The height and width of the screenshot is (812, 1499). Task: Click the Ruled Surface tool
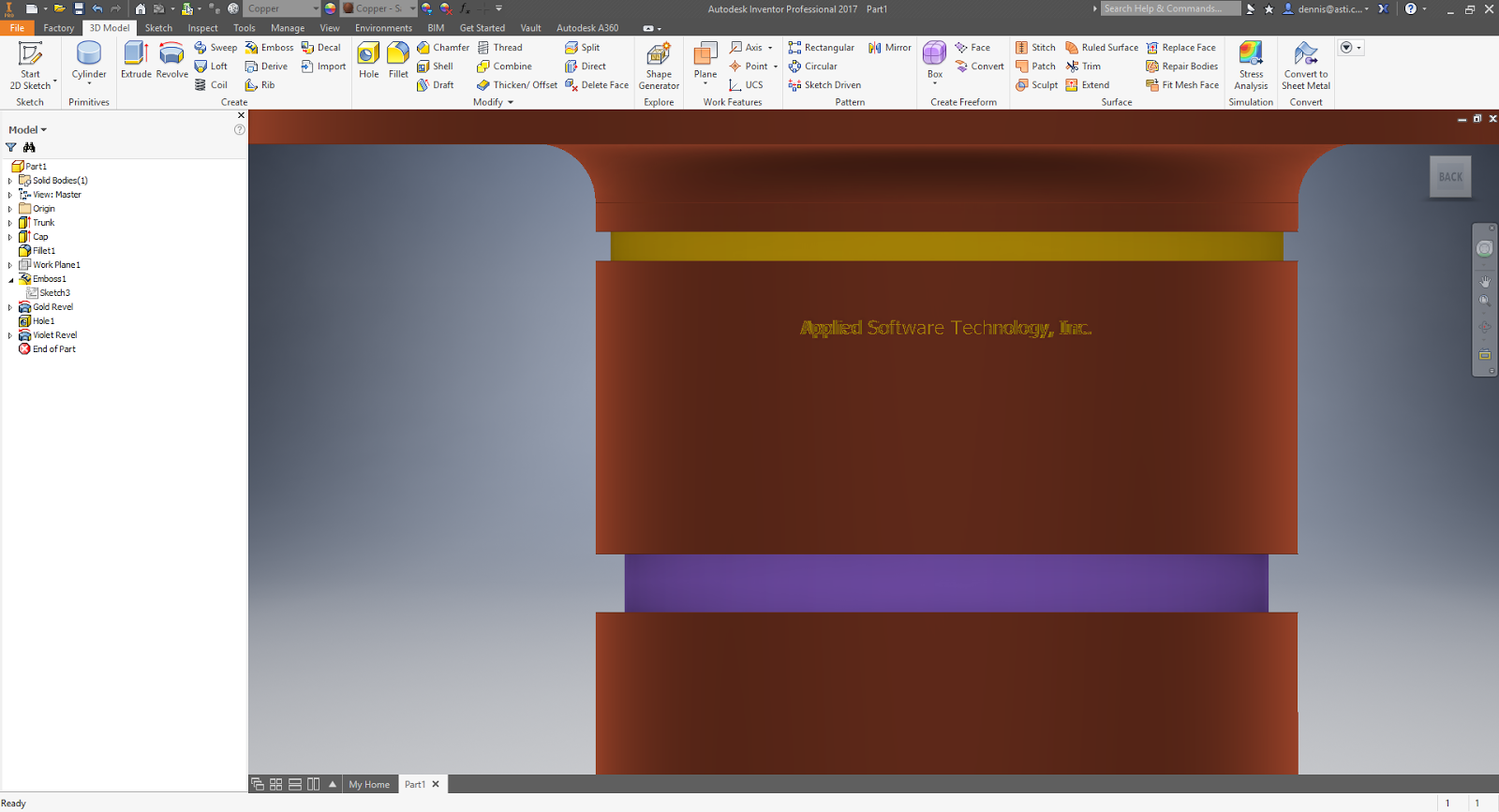(x=1102, y=48)
